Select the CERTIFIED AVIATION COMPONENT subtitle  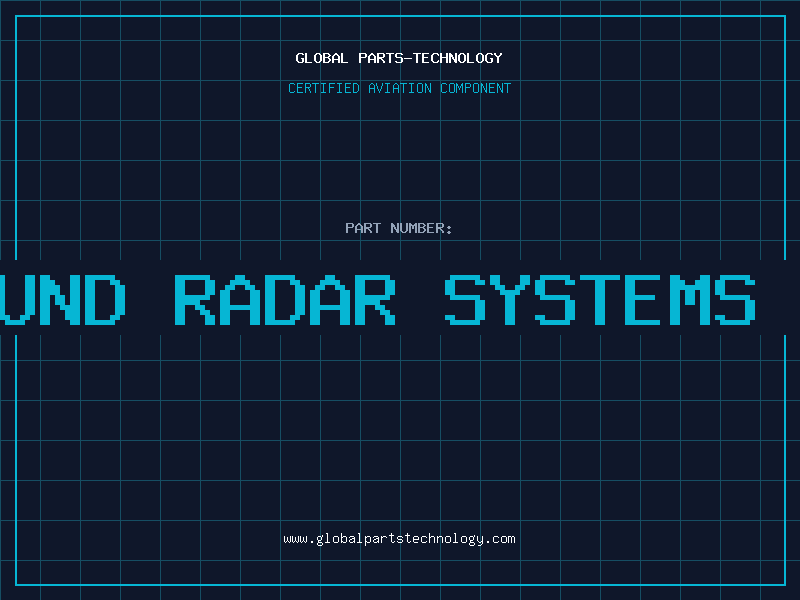tap(399, 88)
